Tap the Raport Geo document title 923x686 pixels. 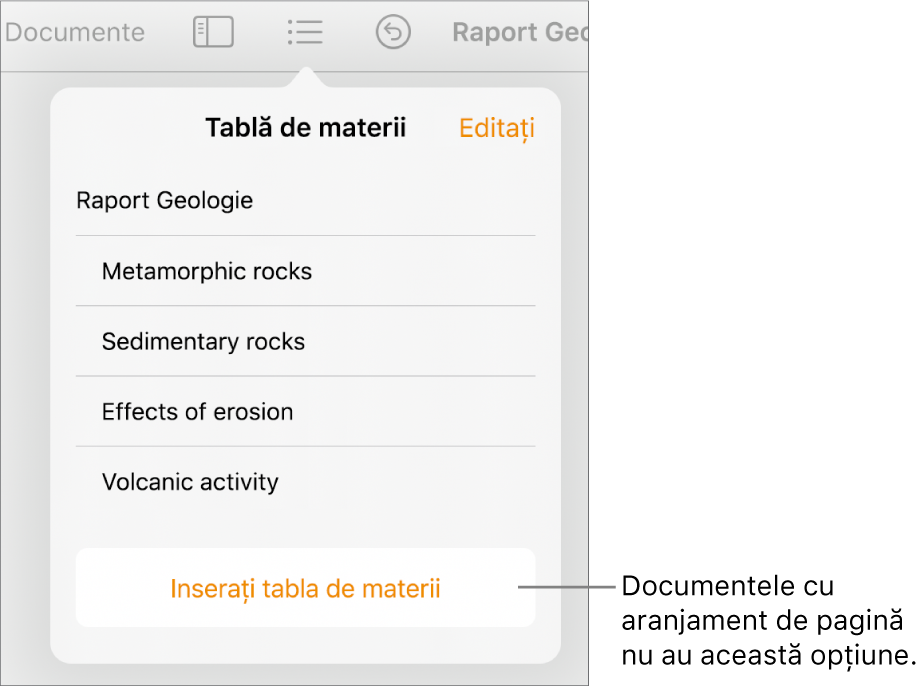pyautogui.click(x=518, y=33)
